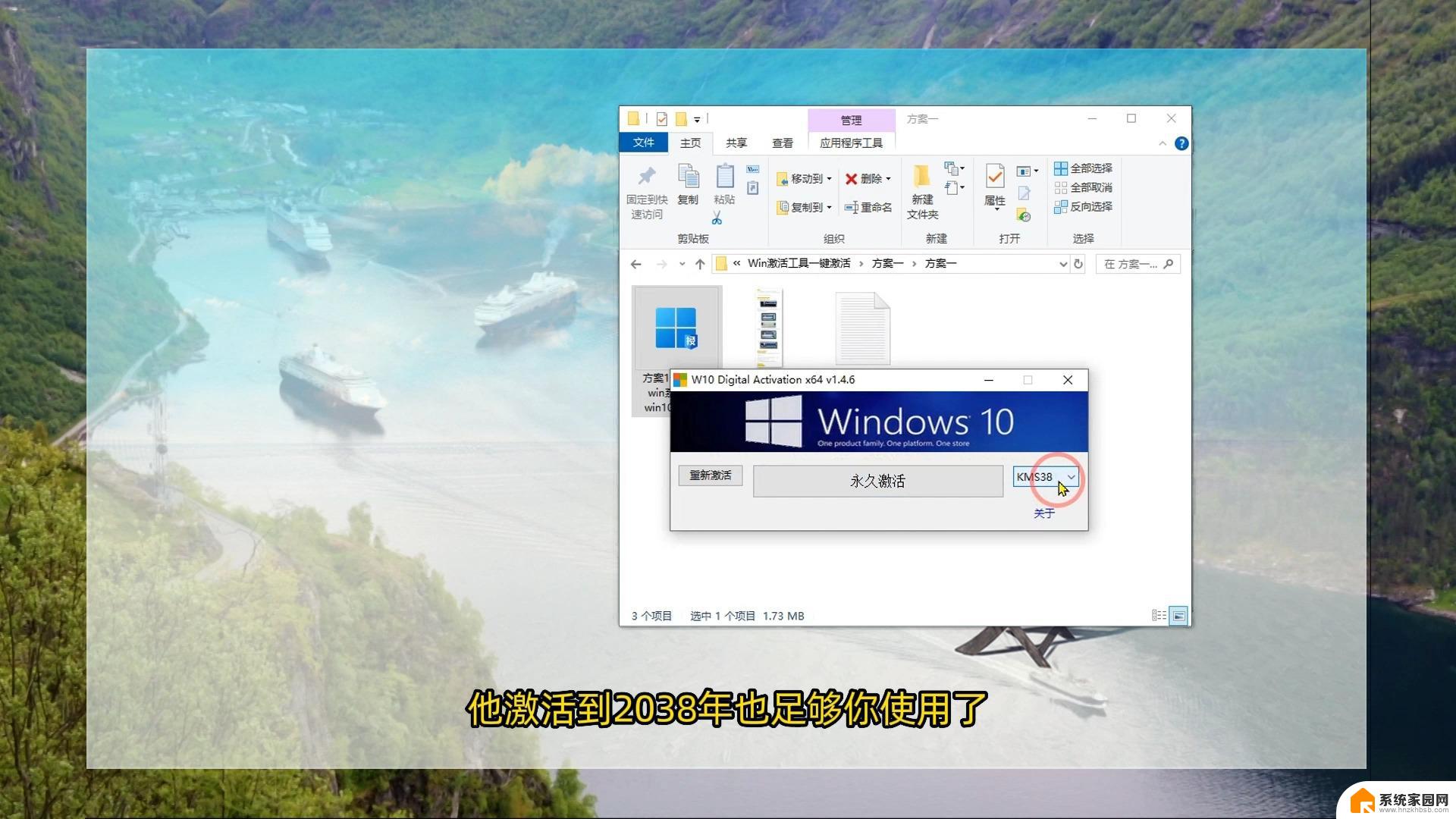This screenshot has width=1456, height=819.
Task: Click the Back navigation arrow
Action: (636, 264)
